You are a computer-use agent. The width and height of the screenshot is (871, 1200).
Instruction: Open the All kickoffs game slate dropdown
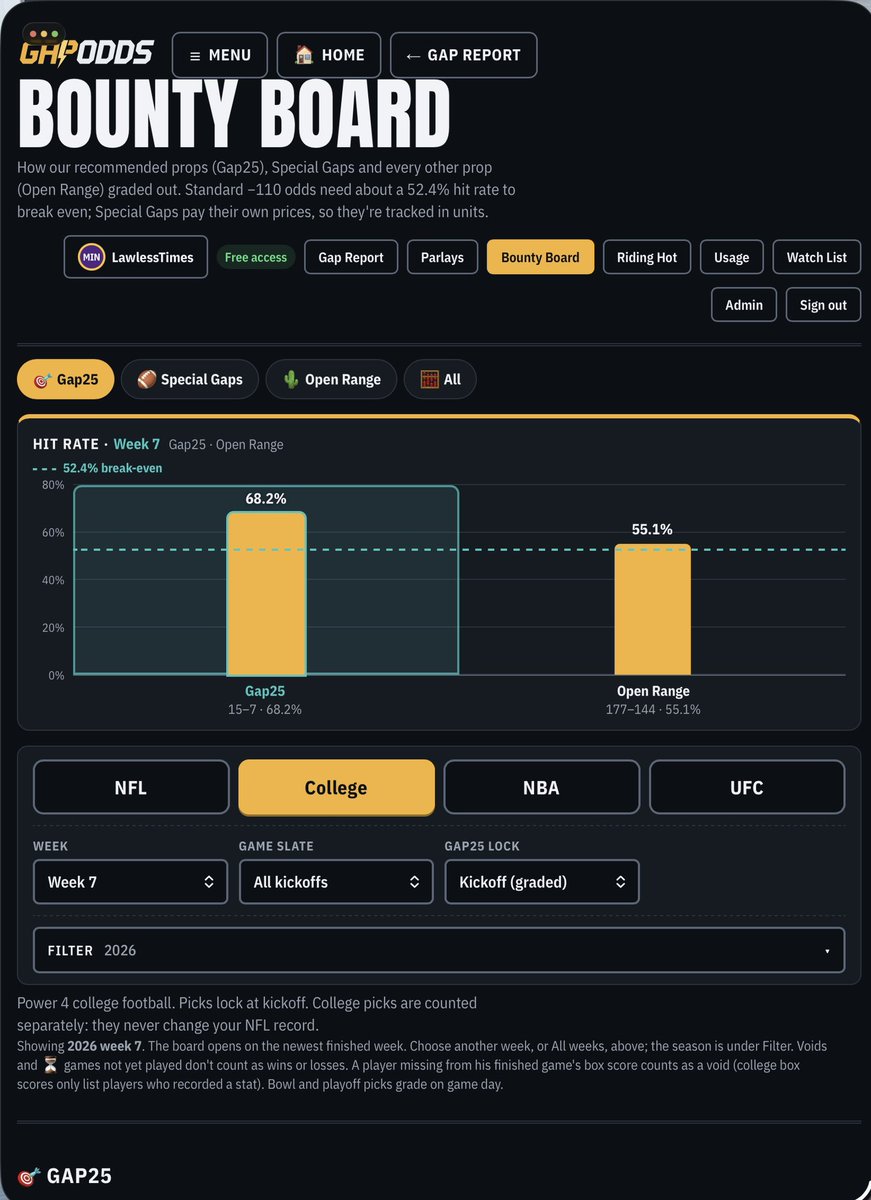click(x=336, y=882)
